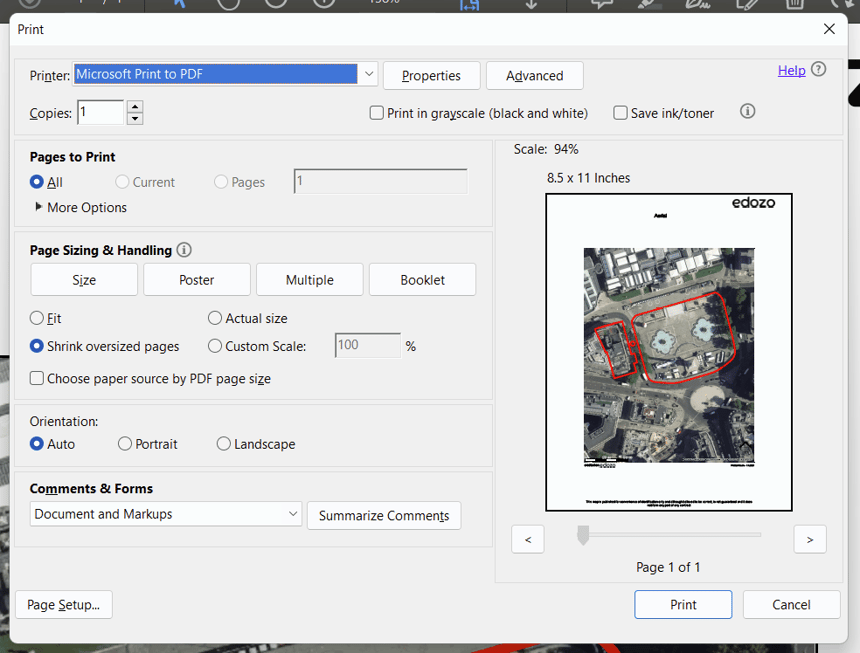Select Actual size option
Viewport: 860px width, 653px height.
pyautogui.click(x=215, y=318)
